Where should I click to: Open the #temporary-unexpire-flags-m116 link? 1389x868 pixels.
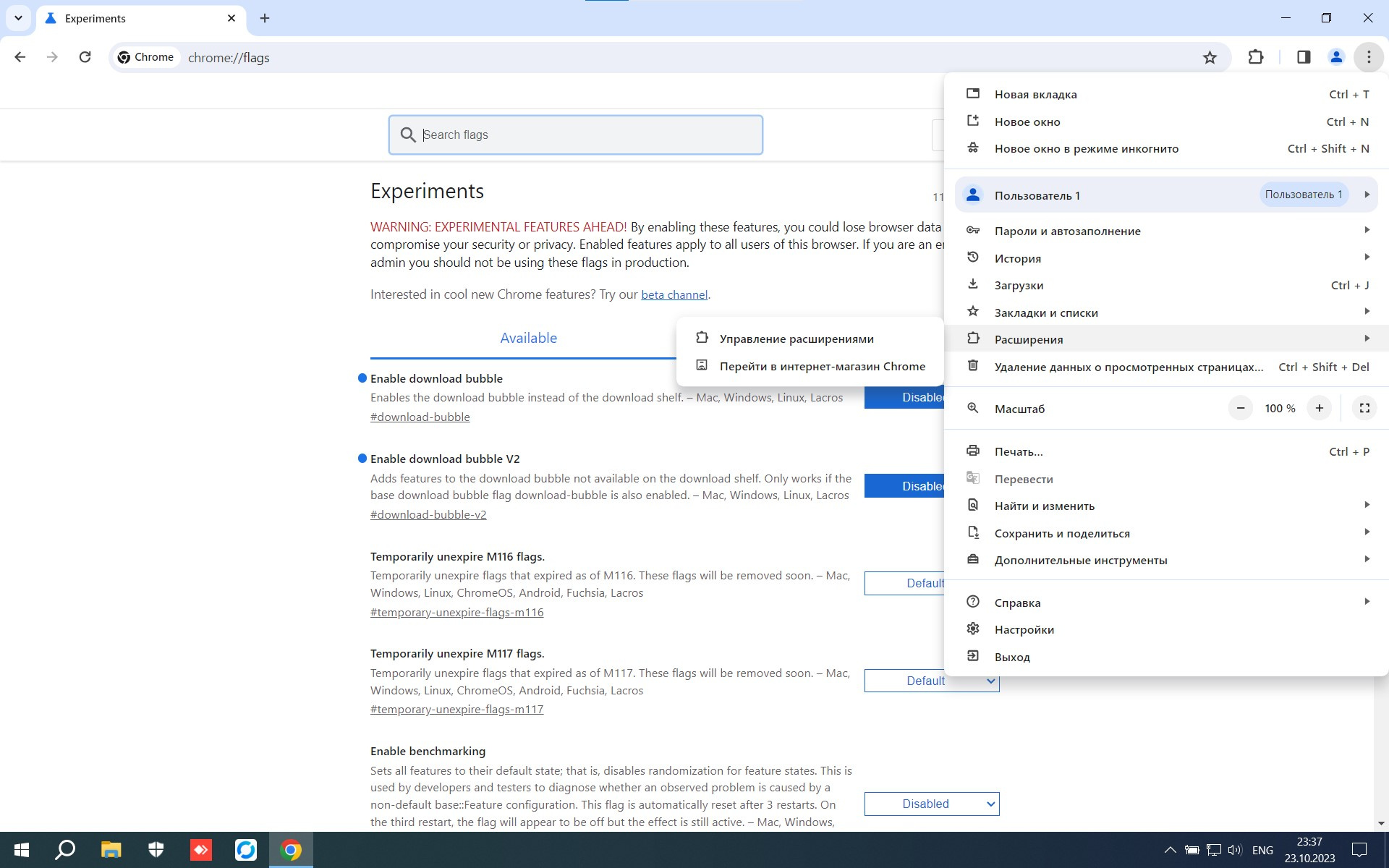tap(456, 612)
